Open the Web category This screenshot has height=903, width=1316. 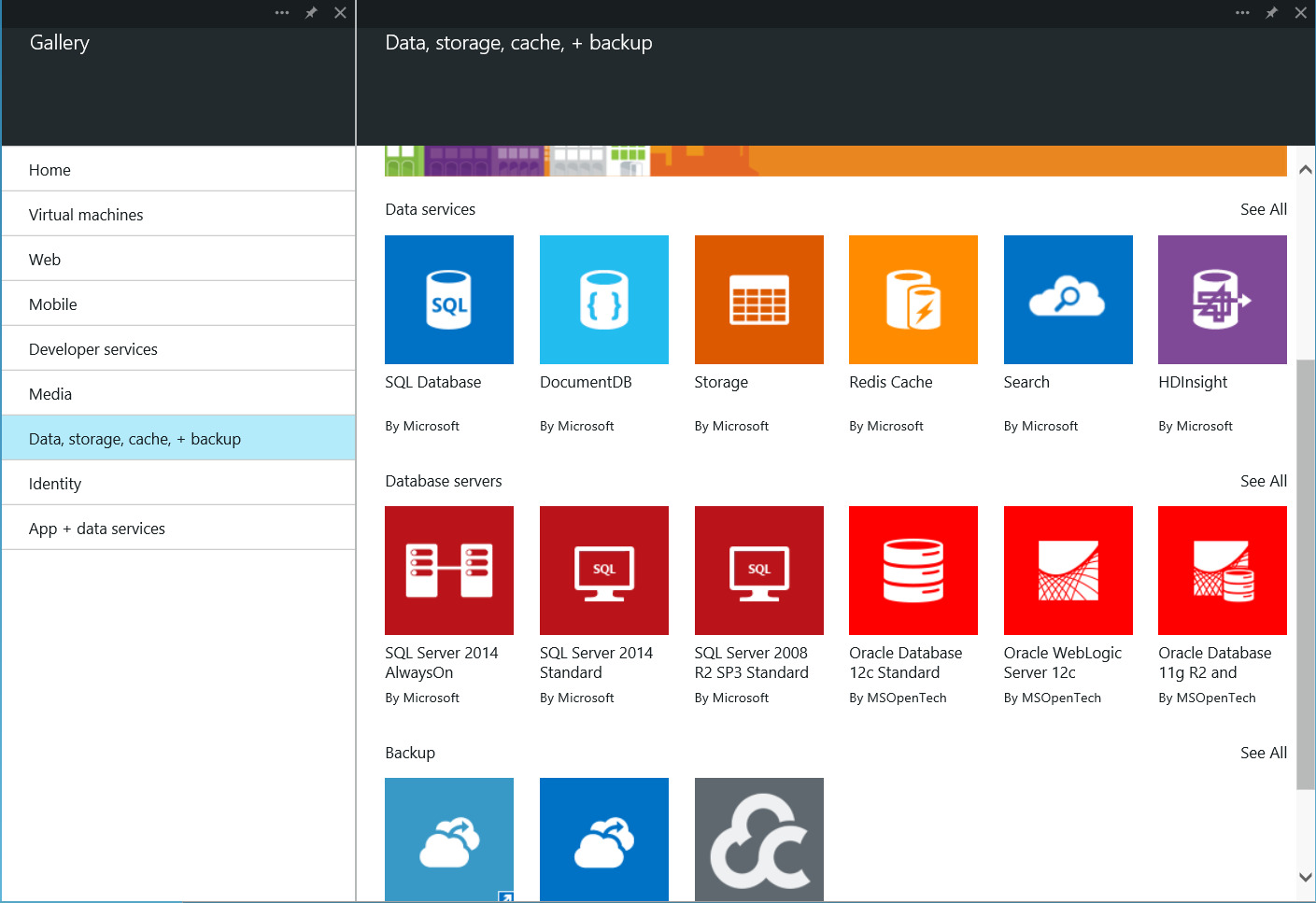[178, 259]
